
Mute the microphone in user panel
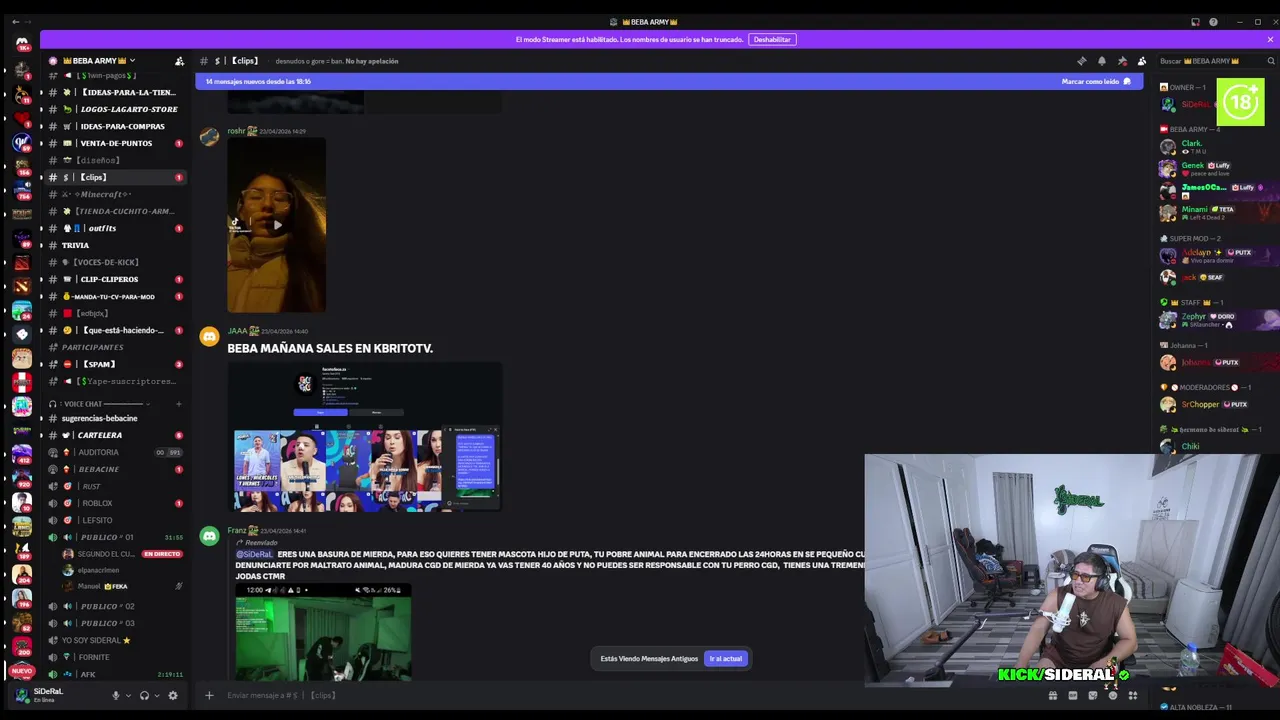pyautogui.click(x=116, y=696)
